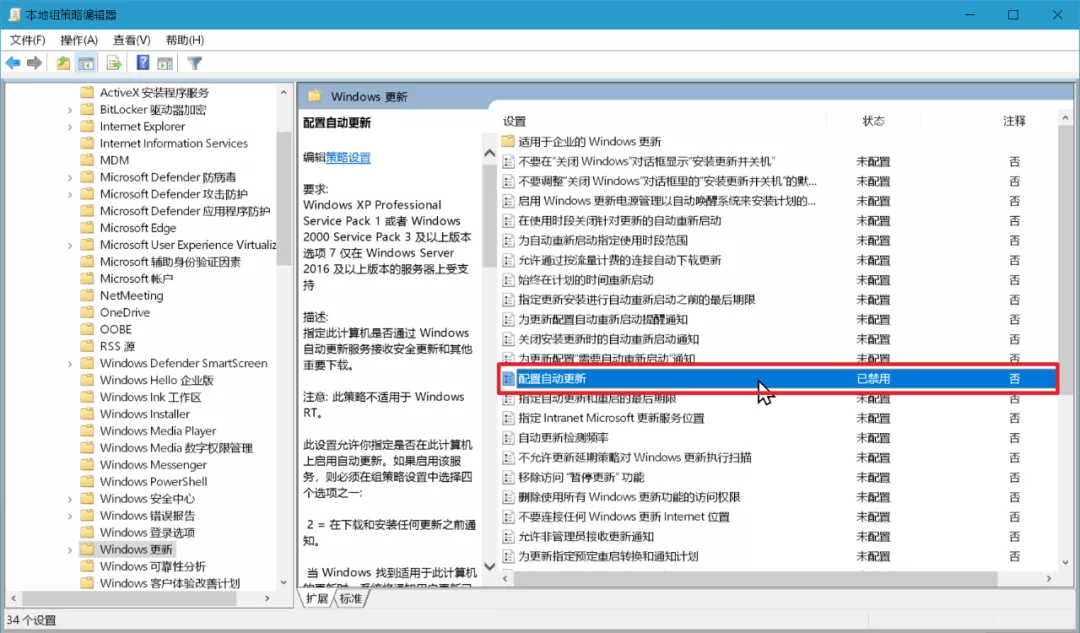Select ActiveX 安装程序服务 tree item
1080x633 pixels.
[154, 93]
